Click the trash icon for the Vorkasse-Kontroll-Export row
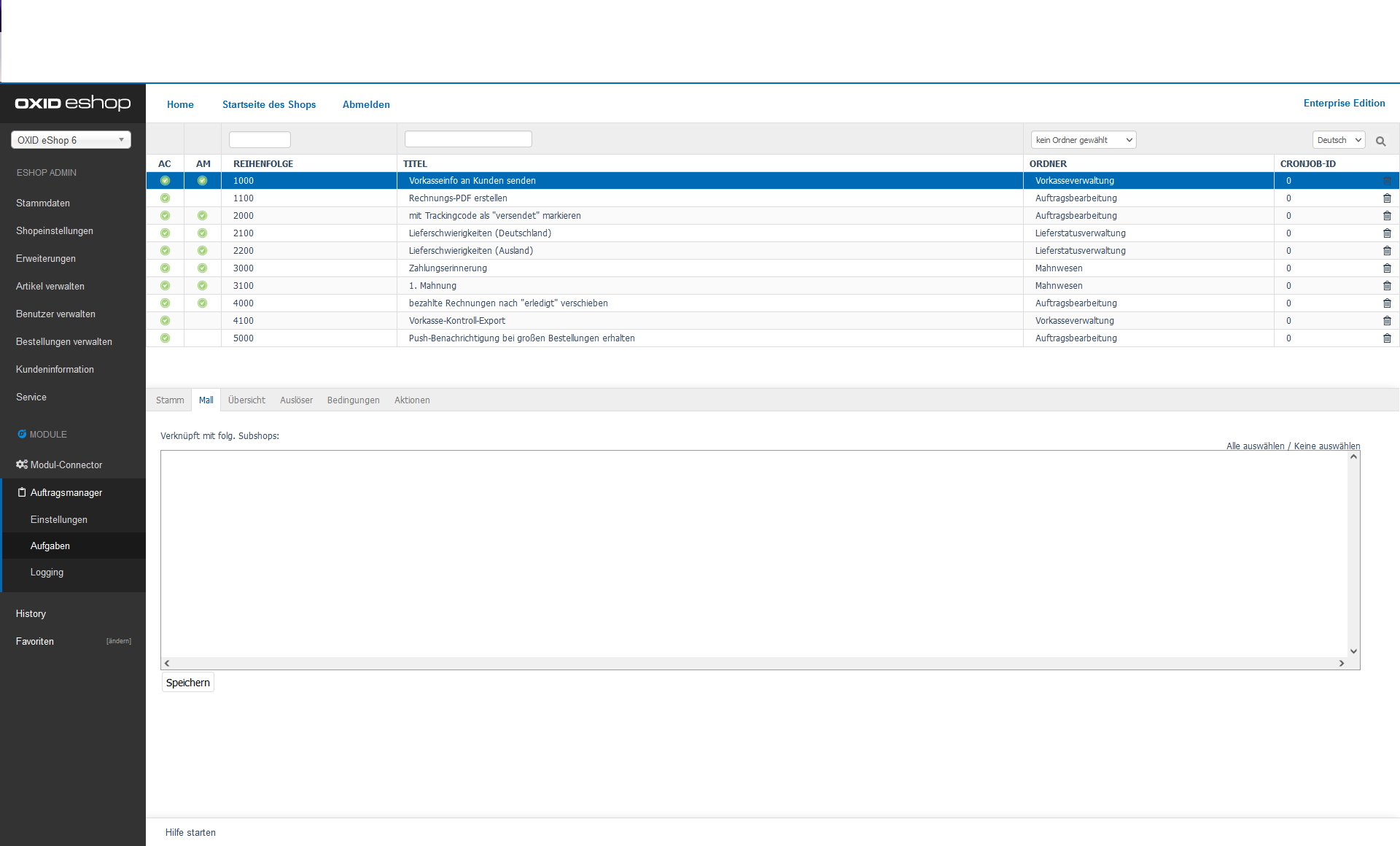 point(1387,321)
